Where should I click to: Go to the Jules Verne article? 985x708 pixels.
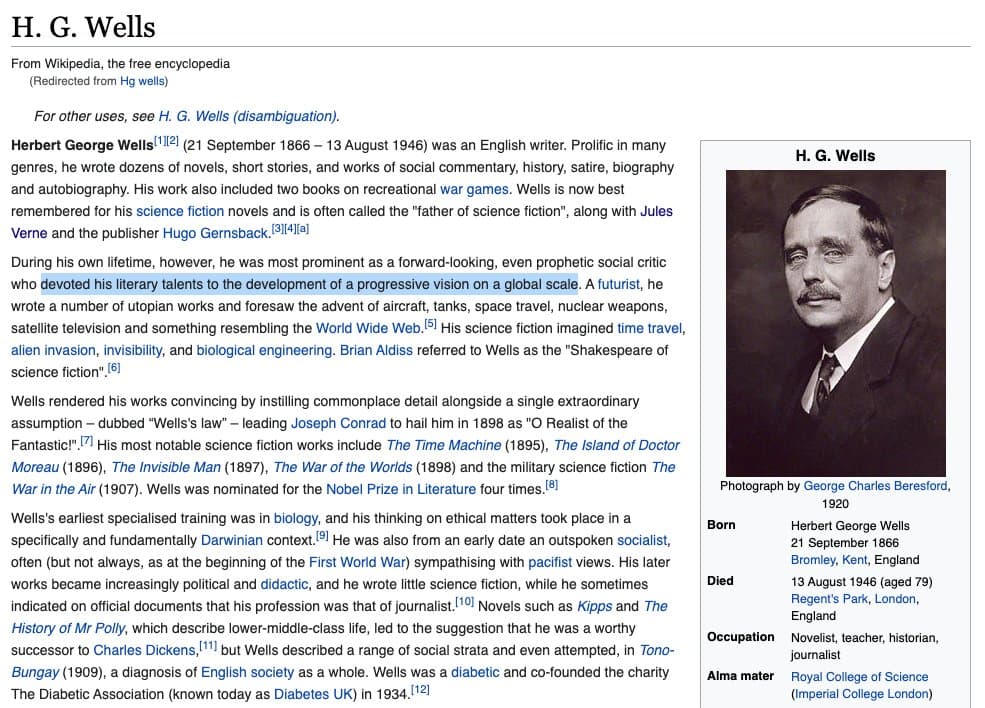click(656, 211)
